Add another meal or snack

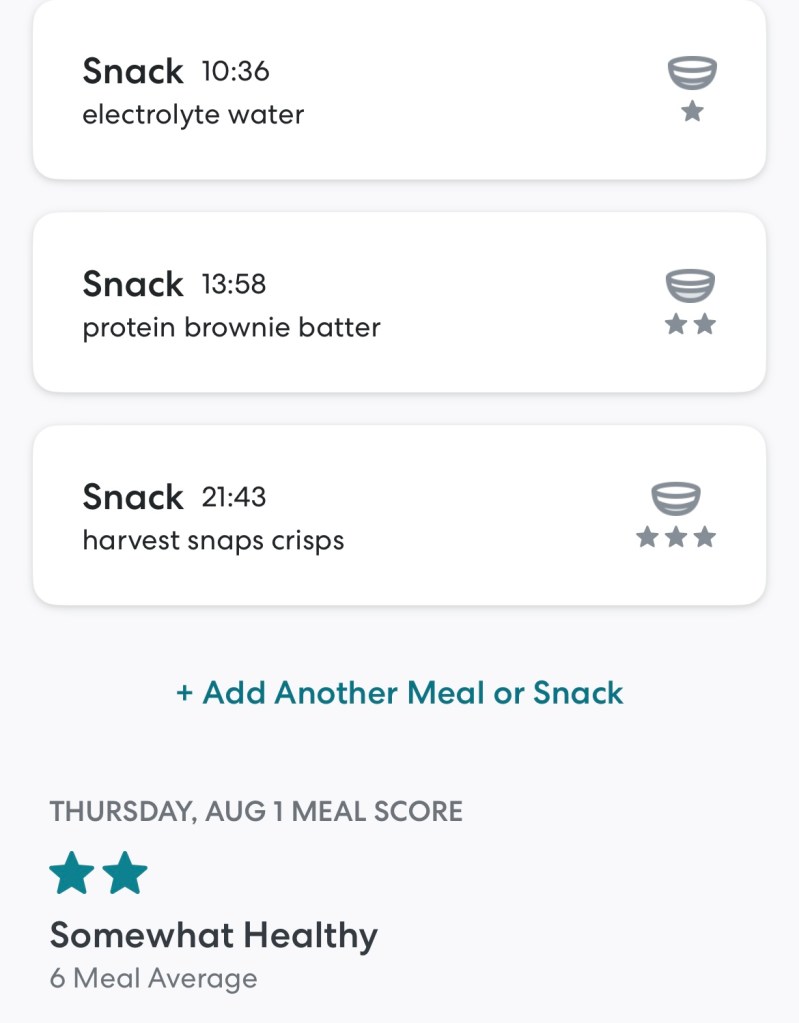click(x=399, y=693)
